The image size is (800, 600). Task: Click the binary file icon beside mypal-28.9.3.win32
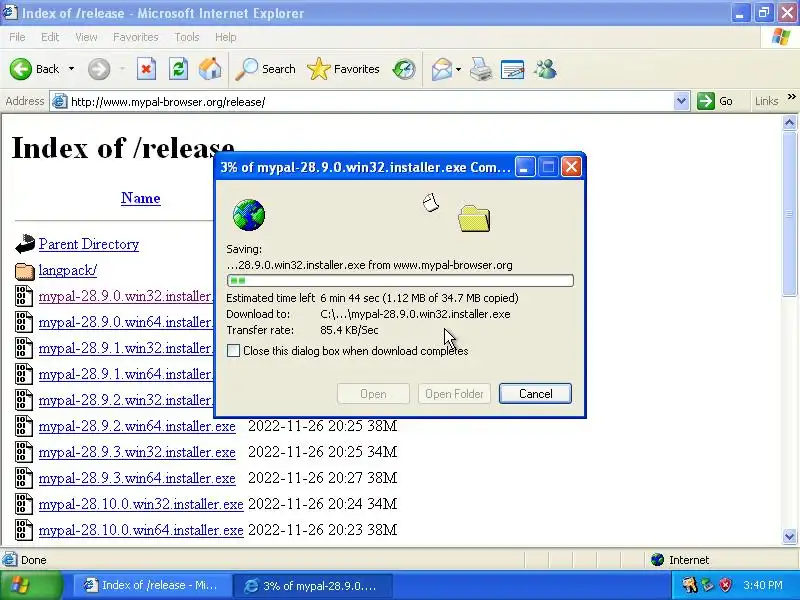click(x=24, y=452)
